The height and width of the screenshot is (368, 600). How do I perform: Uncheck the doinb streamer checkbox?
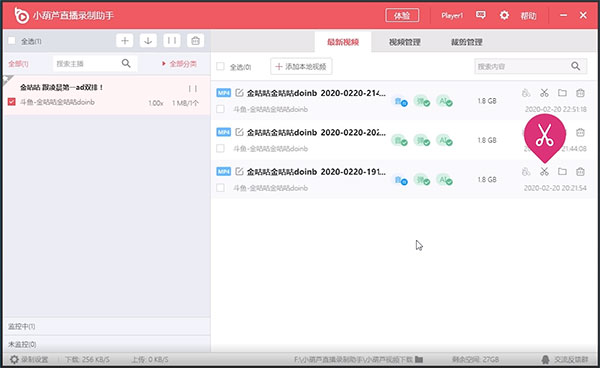pyautogui.click(x=11, y=102)
